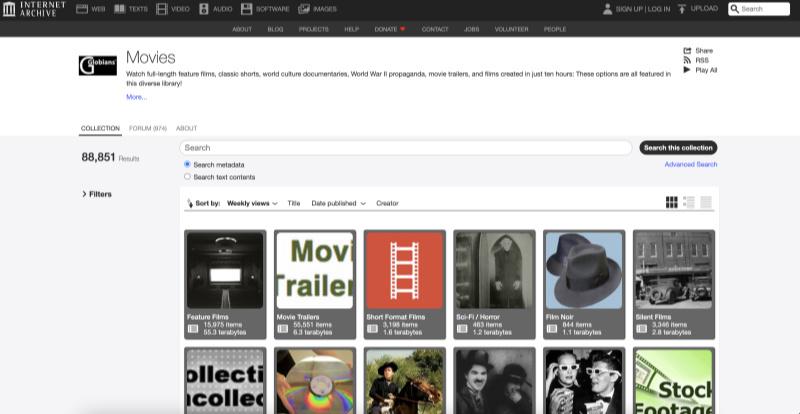Open the Audio section icon
The image size is (800, 414).
(204, 9)
